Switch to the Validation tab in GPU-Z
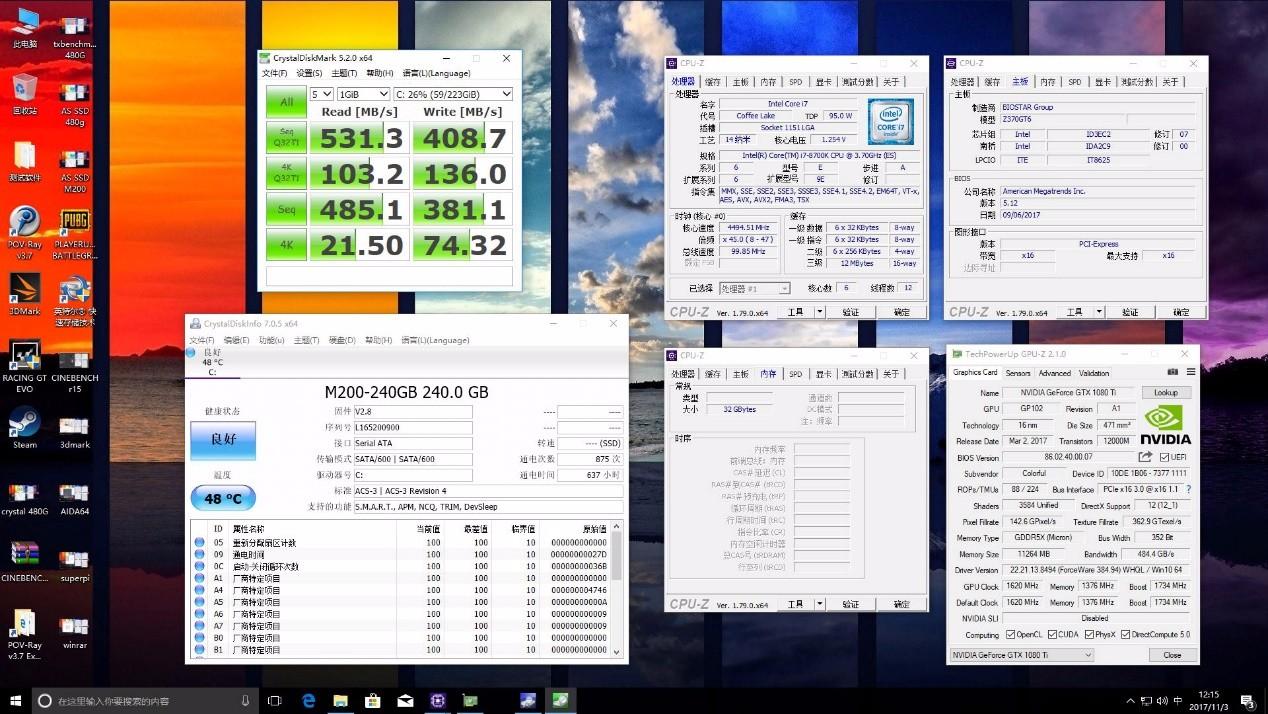Screen dimensions: 1268x714 1094,373
